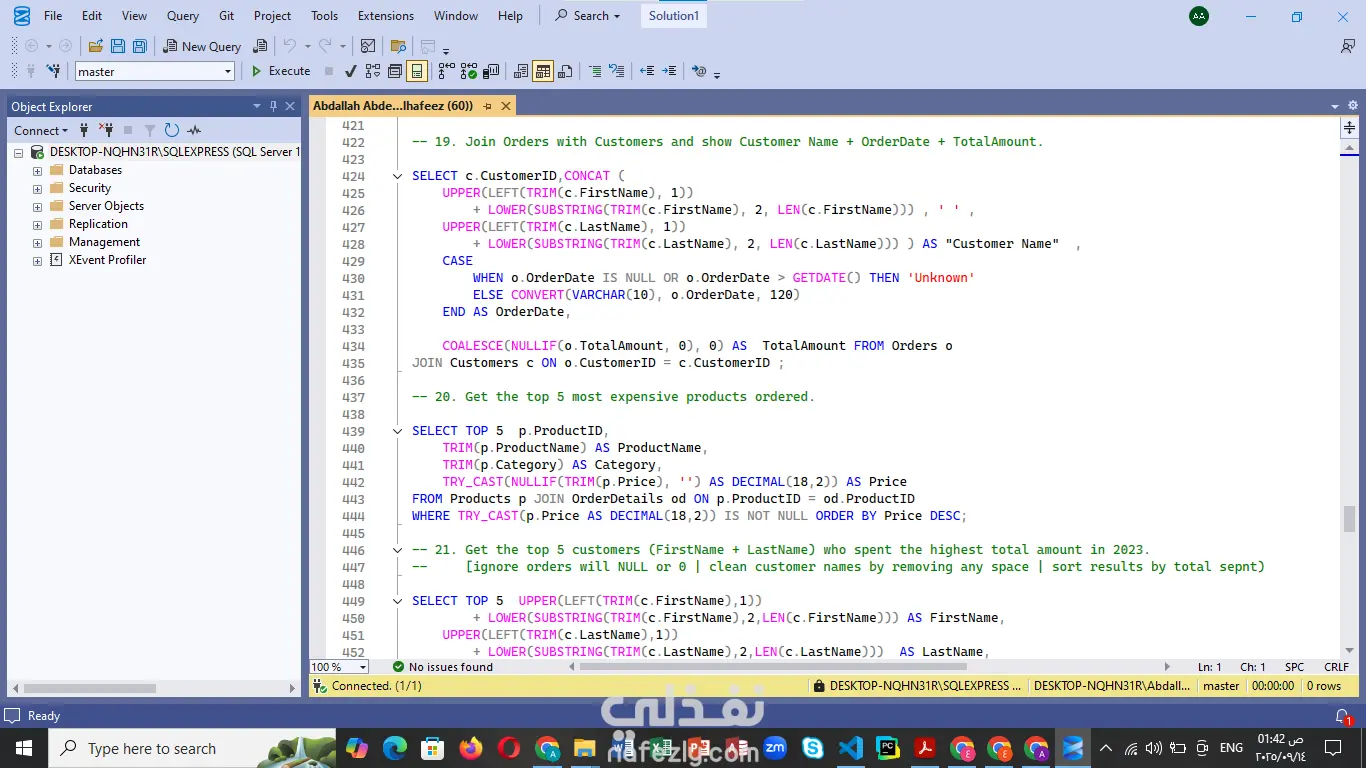The width and height of the screenshot is (1366, 768).
Task: Collapse the query block at line 439
Action: (x=397, y=431)
